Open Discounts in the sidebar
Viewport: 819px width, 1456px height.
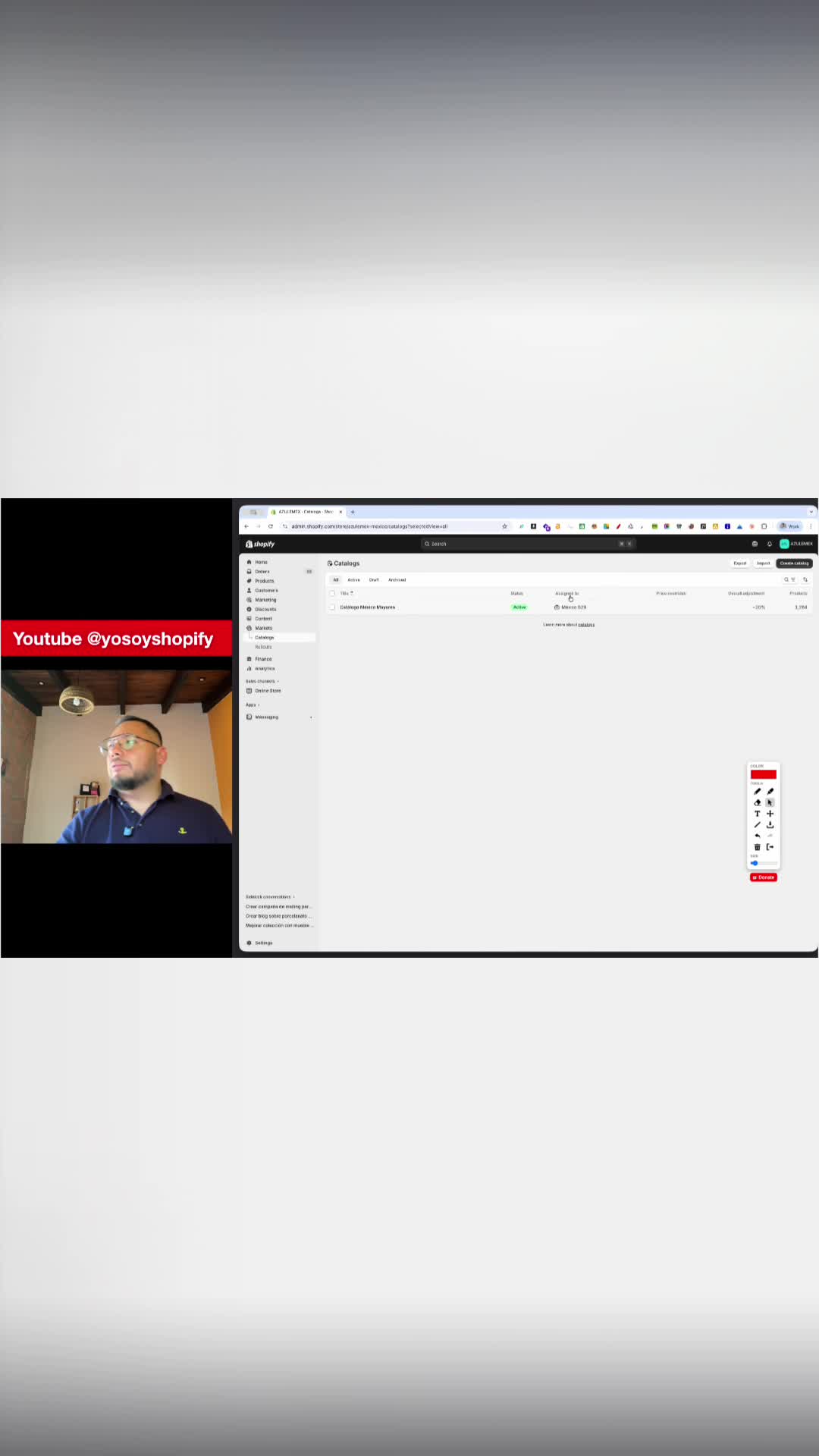(x=265, y=609)
